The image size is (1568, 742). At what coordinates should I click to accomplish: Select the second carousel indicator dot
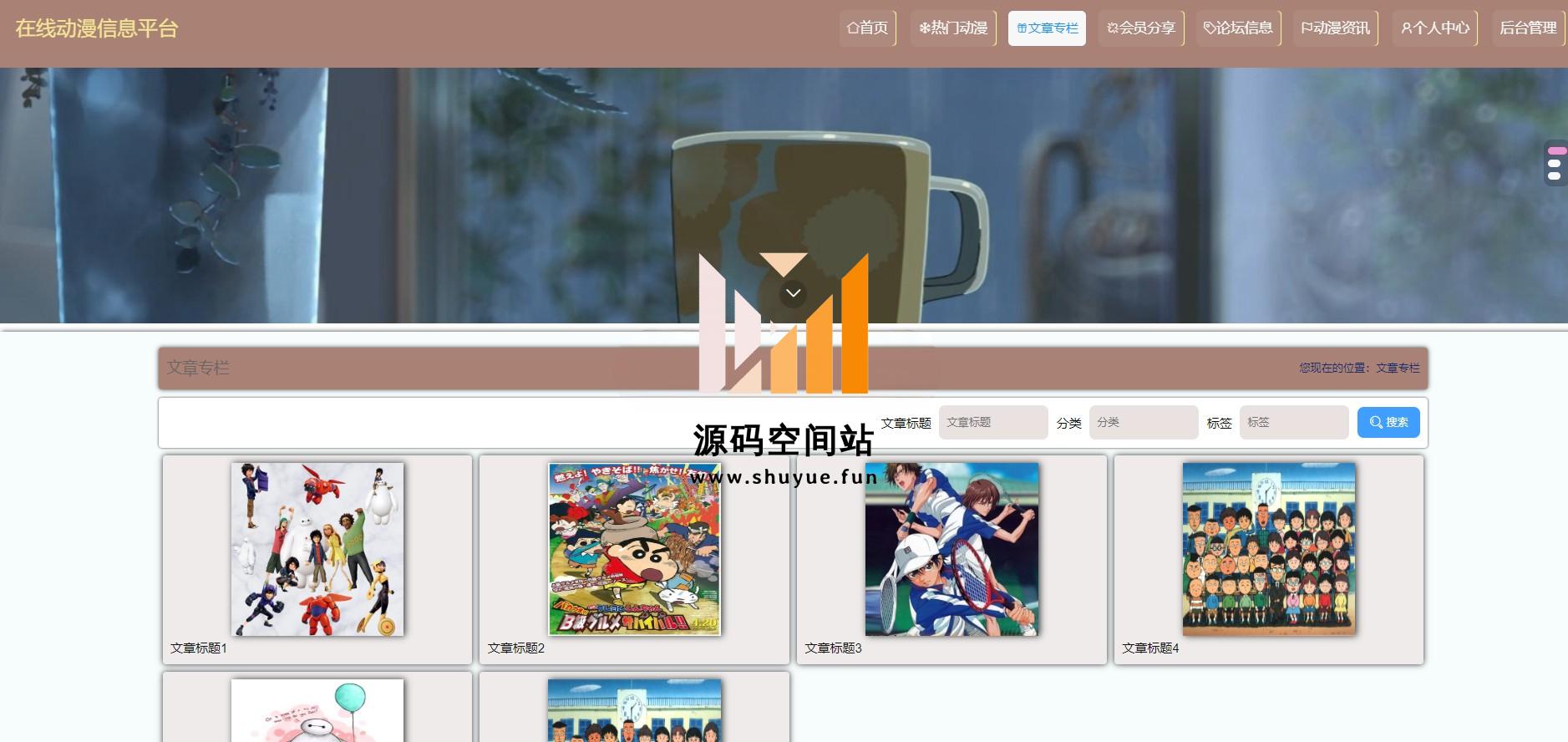[x=1554, y=164]
